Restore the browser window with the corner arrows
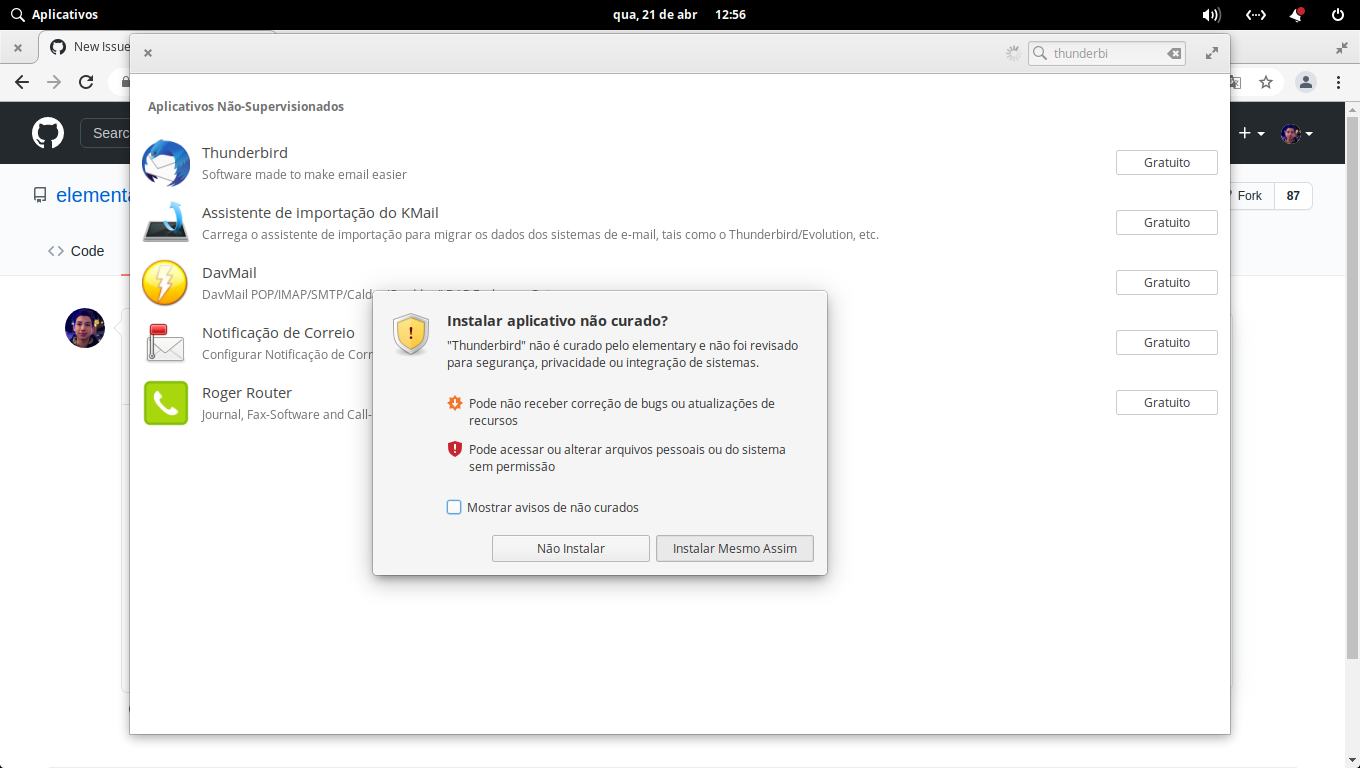The width and height of the screenshot is (1360, 768). [1342, 47]
